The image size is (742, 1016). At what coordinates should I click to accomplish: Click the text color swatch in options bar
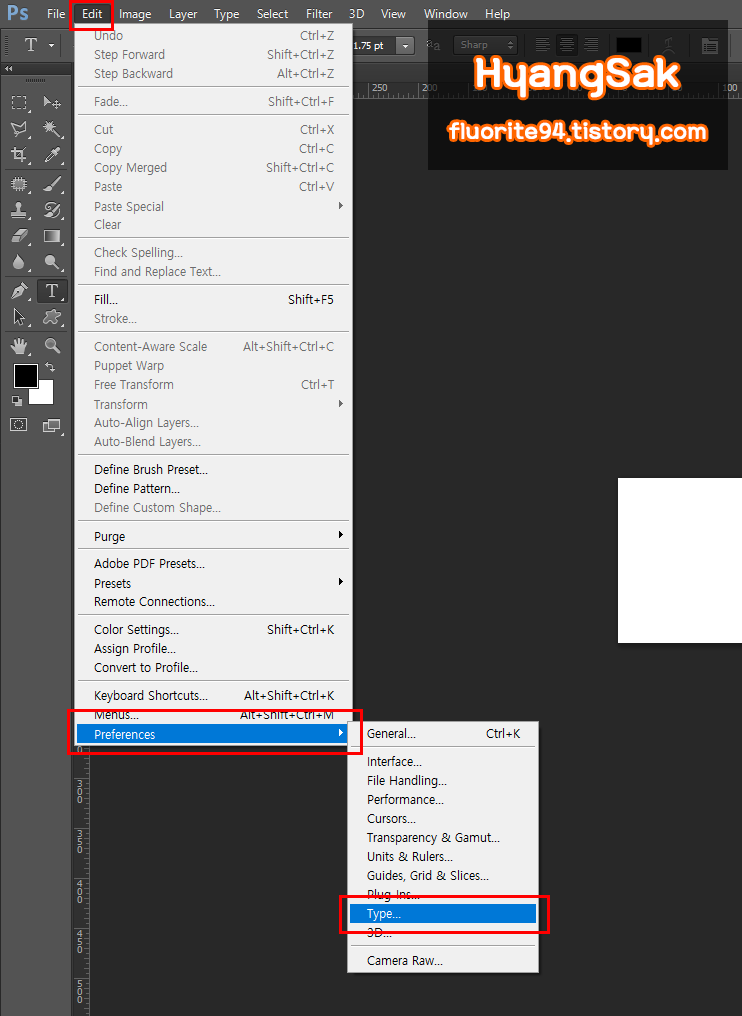(x=629, y=45)
